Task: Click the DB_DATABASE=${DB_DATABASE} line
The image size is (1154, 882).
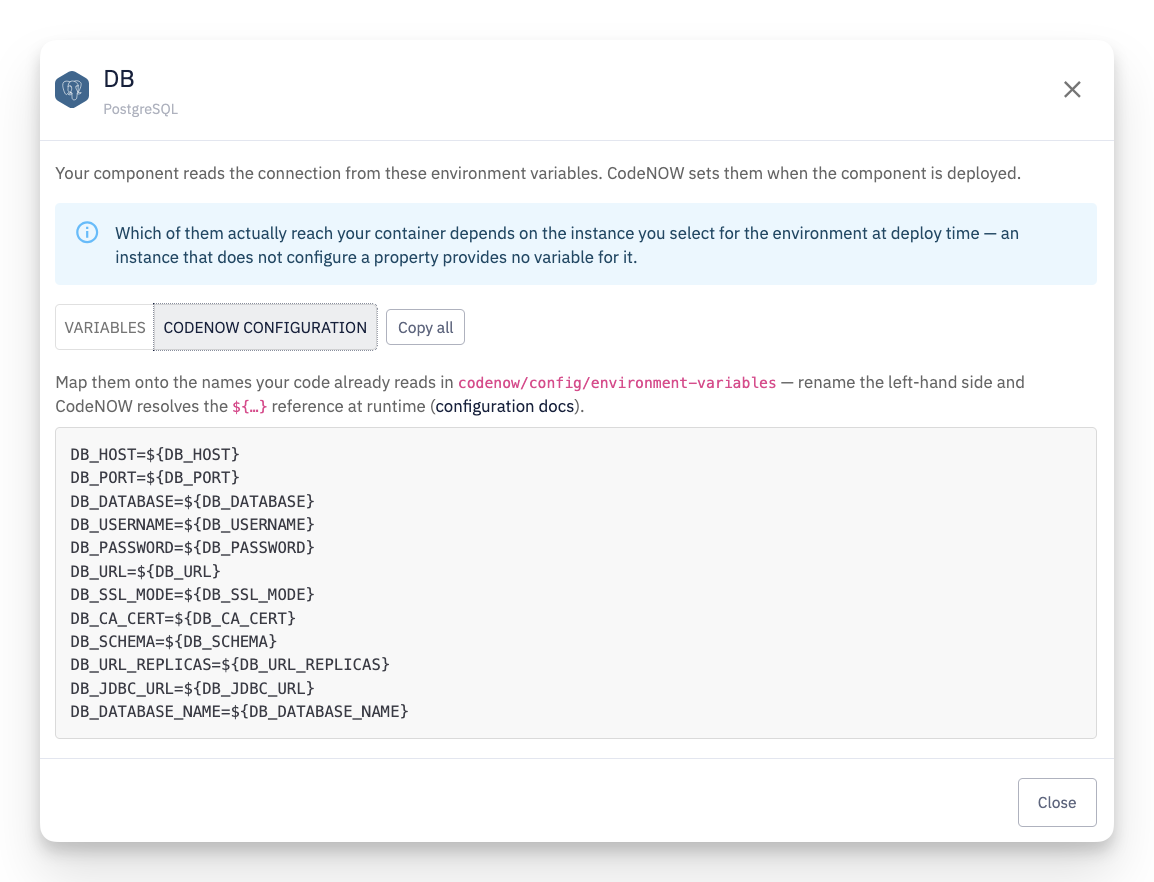Action: pyautogui.click(x=192, y=501)
